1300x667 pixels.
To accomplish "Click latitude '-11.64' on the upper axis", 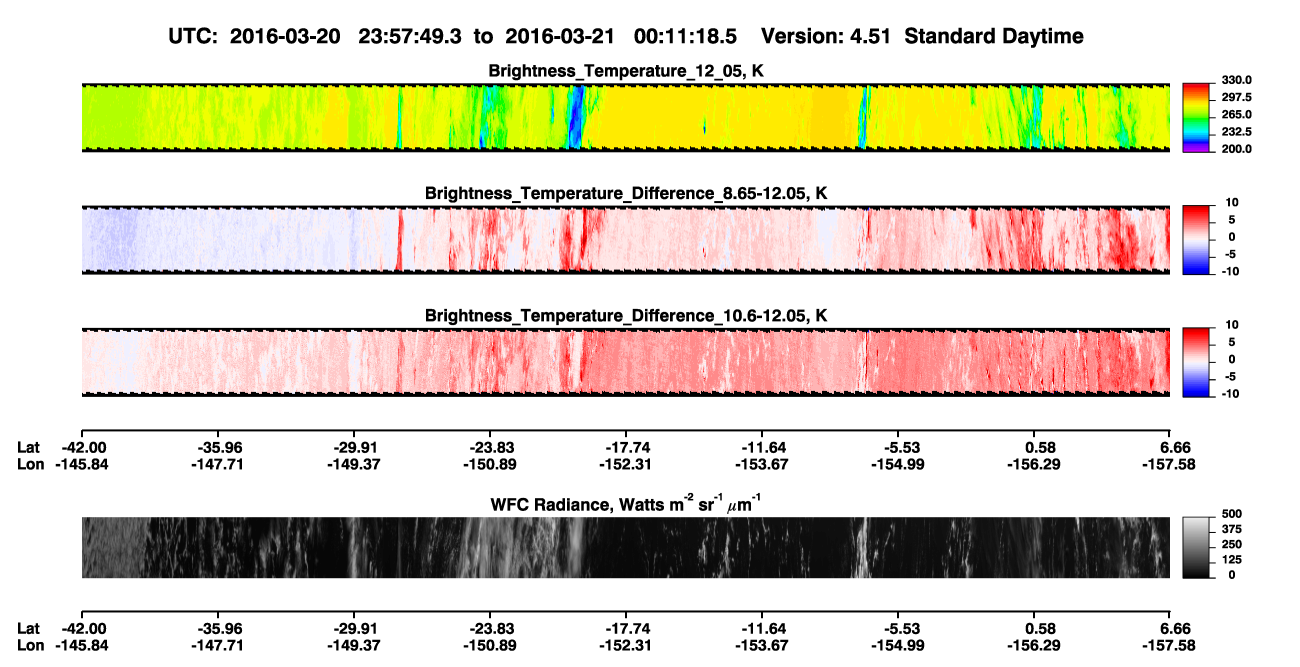I will [x=762, y=448].
